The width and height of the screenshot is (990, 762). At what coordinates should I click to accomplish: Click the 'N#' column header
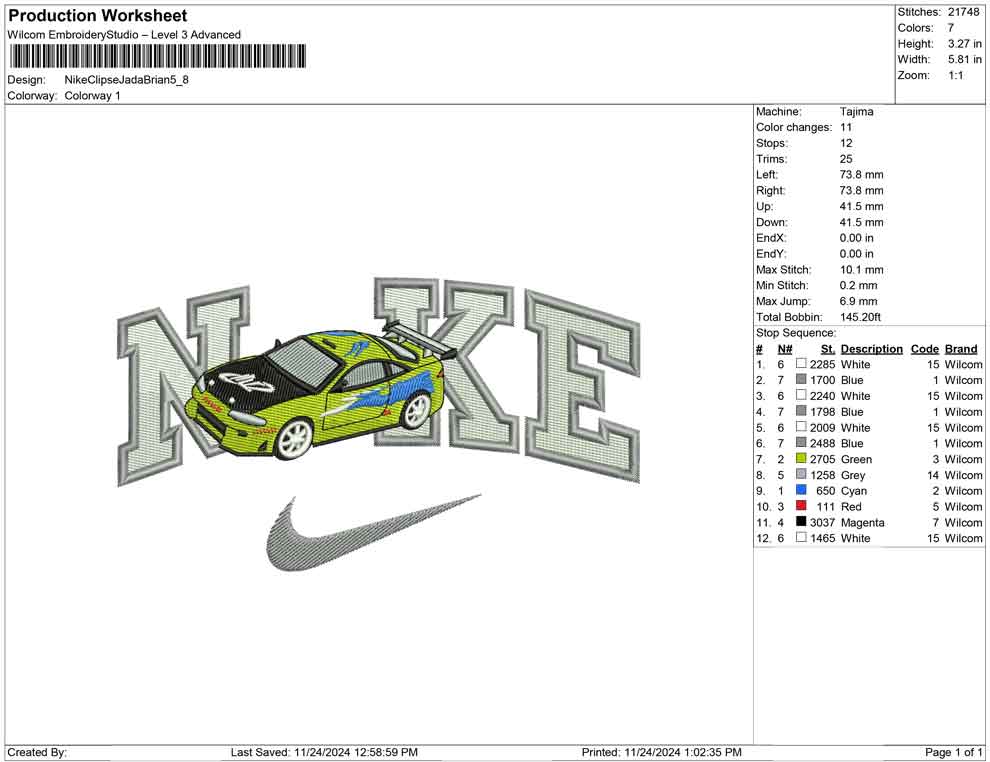coord(785,349)
